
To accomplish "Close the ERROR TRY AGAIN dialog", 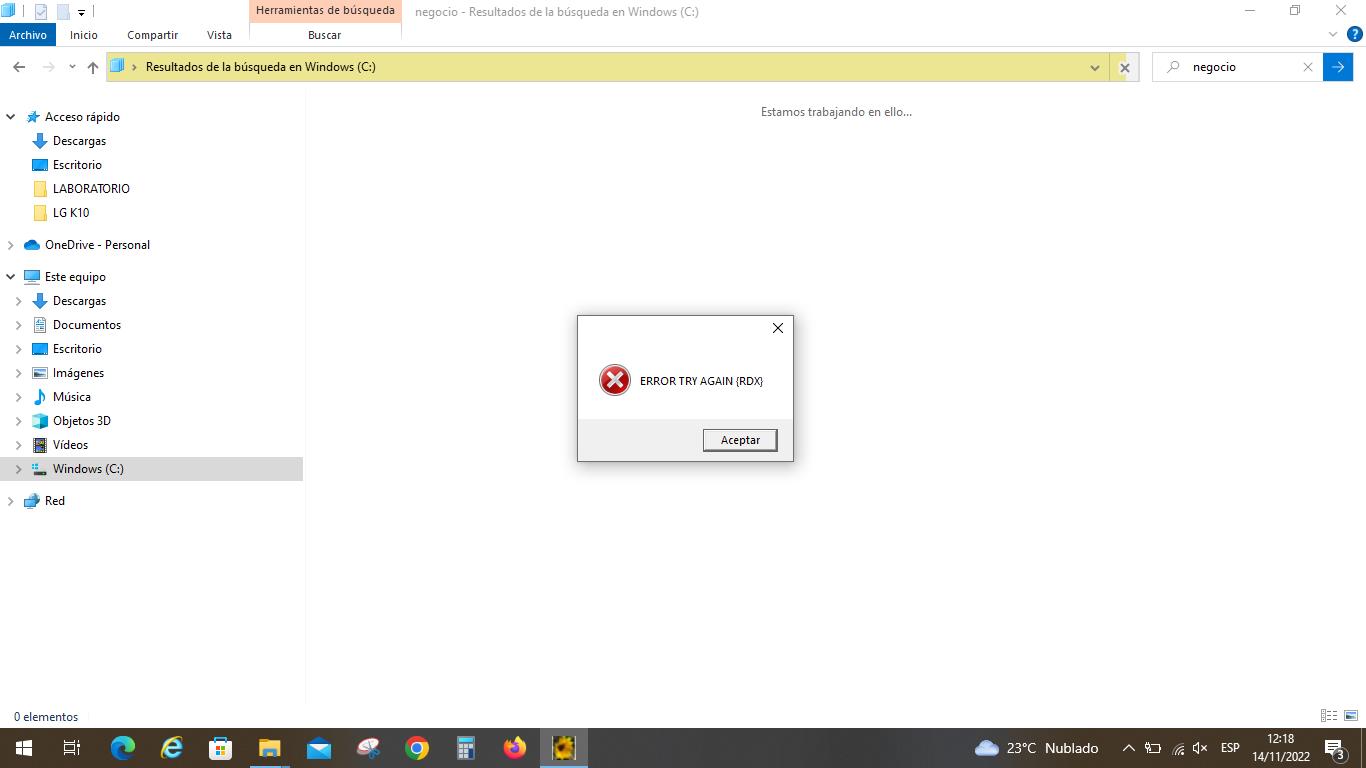I will [x=777, y=328].
